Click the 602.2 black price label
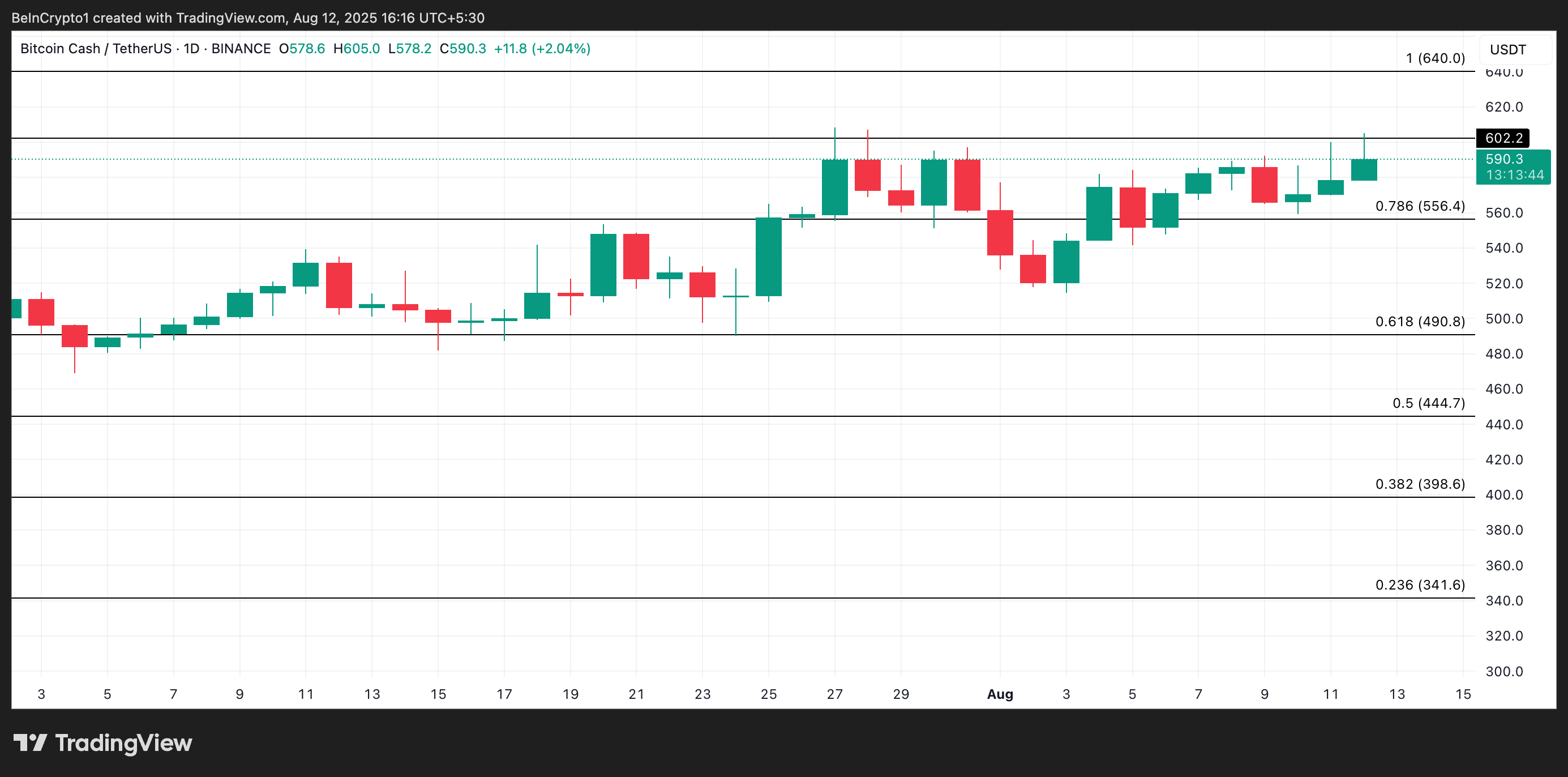 pyautogui.click(x=1503, y=138)
